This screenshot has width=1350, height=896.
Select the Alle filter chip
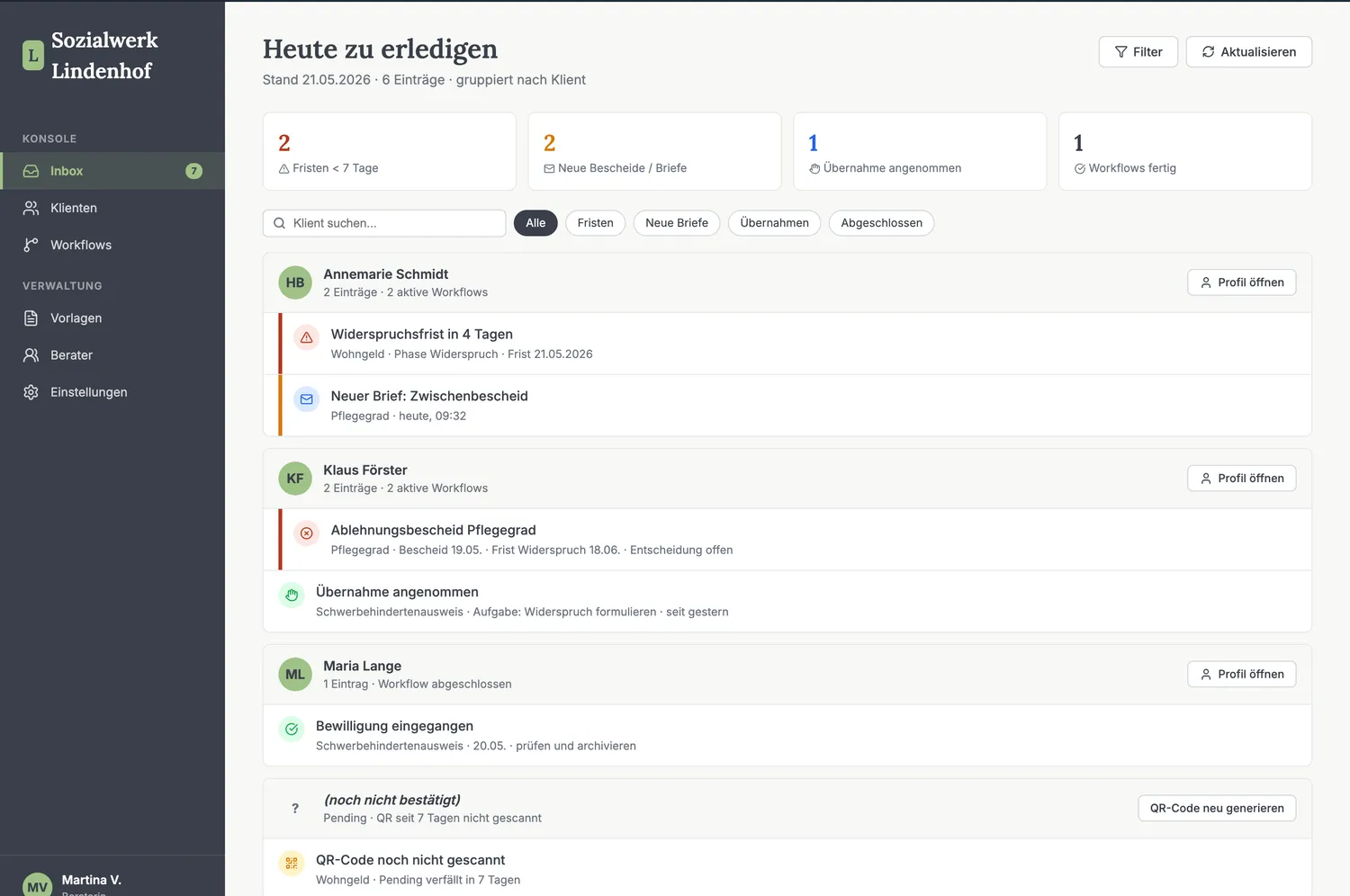tap(535, 223)
